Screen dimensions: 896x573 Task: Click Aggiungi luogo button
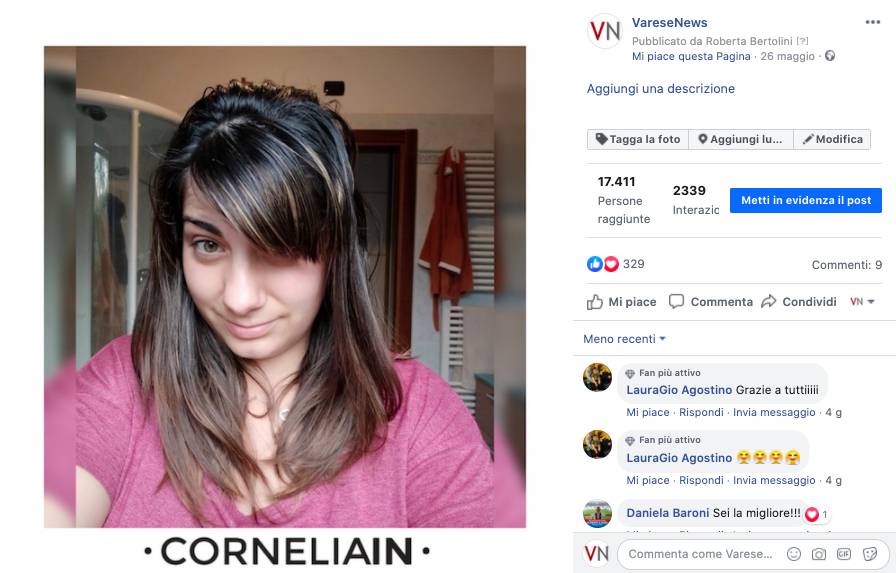click(741, 139)
